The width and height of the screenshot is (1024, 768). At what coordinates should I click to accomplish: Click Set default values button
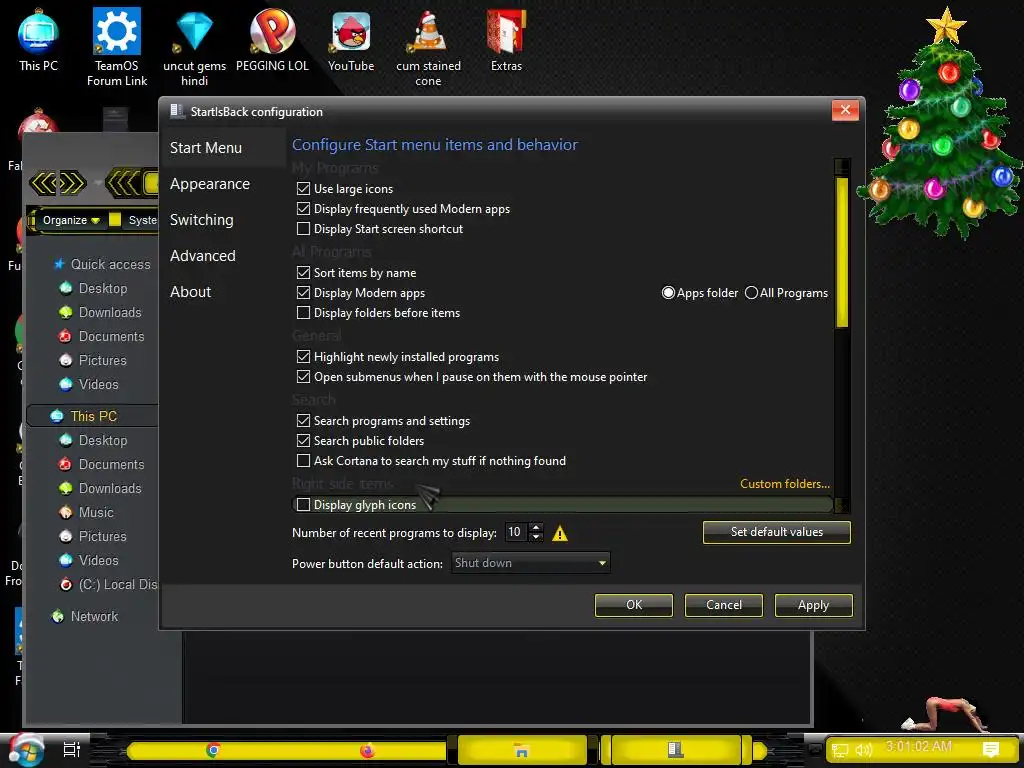776,532
